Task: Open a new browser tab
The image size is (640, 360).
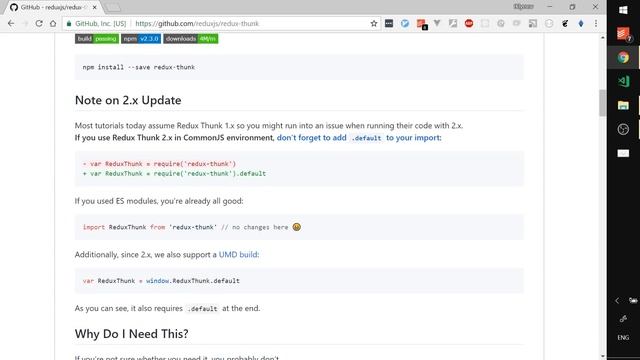Action: (112, 7)
